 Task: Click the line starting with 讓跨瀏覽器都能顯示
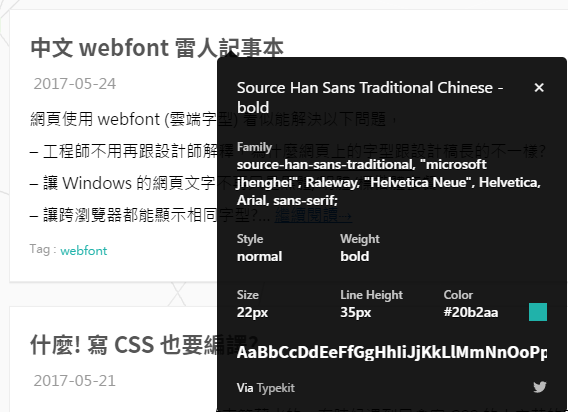click(150, 215)
